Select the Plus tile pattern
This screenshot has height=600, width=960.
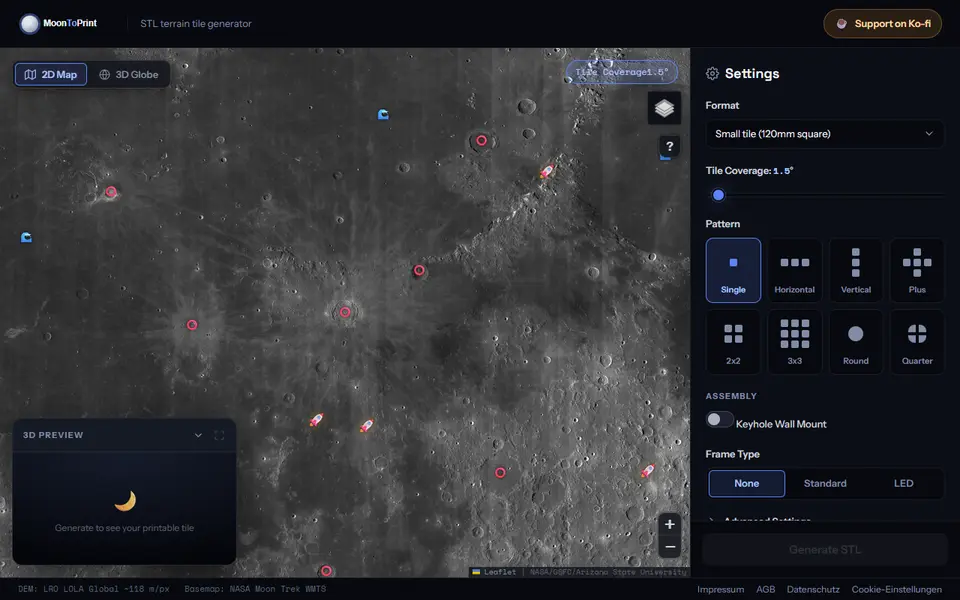point(917,271)
